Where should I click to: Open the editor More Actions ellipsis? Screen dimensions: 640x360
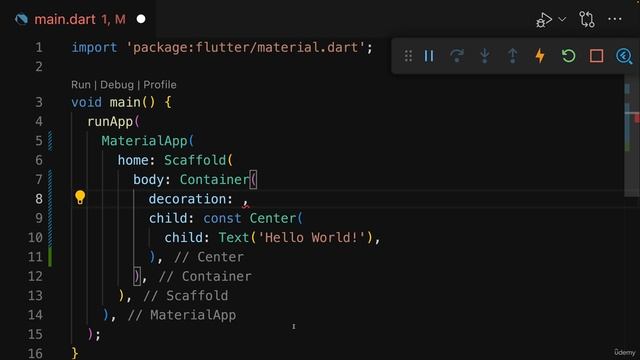click(615, 19)
